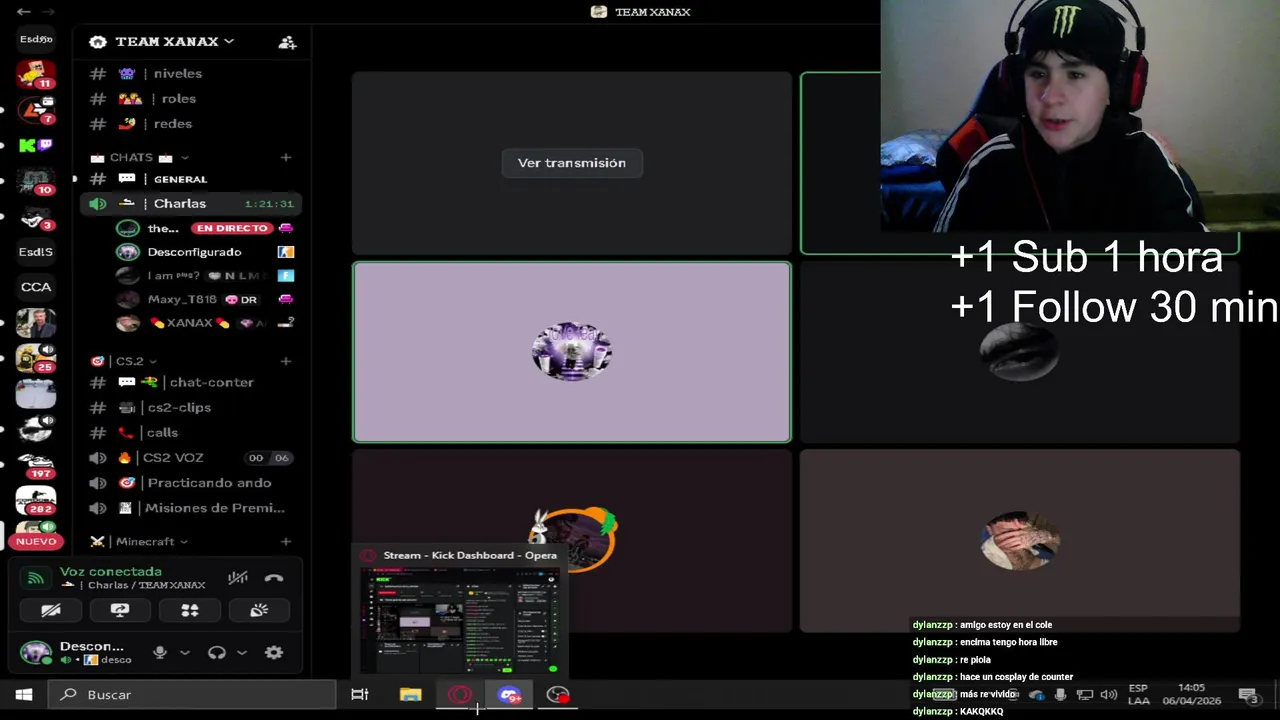Open the GENERAL text channel

point(190,179)
